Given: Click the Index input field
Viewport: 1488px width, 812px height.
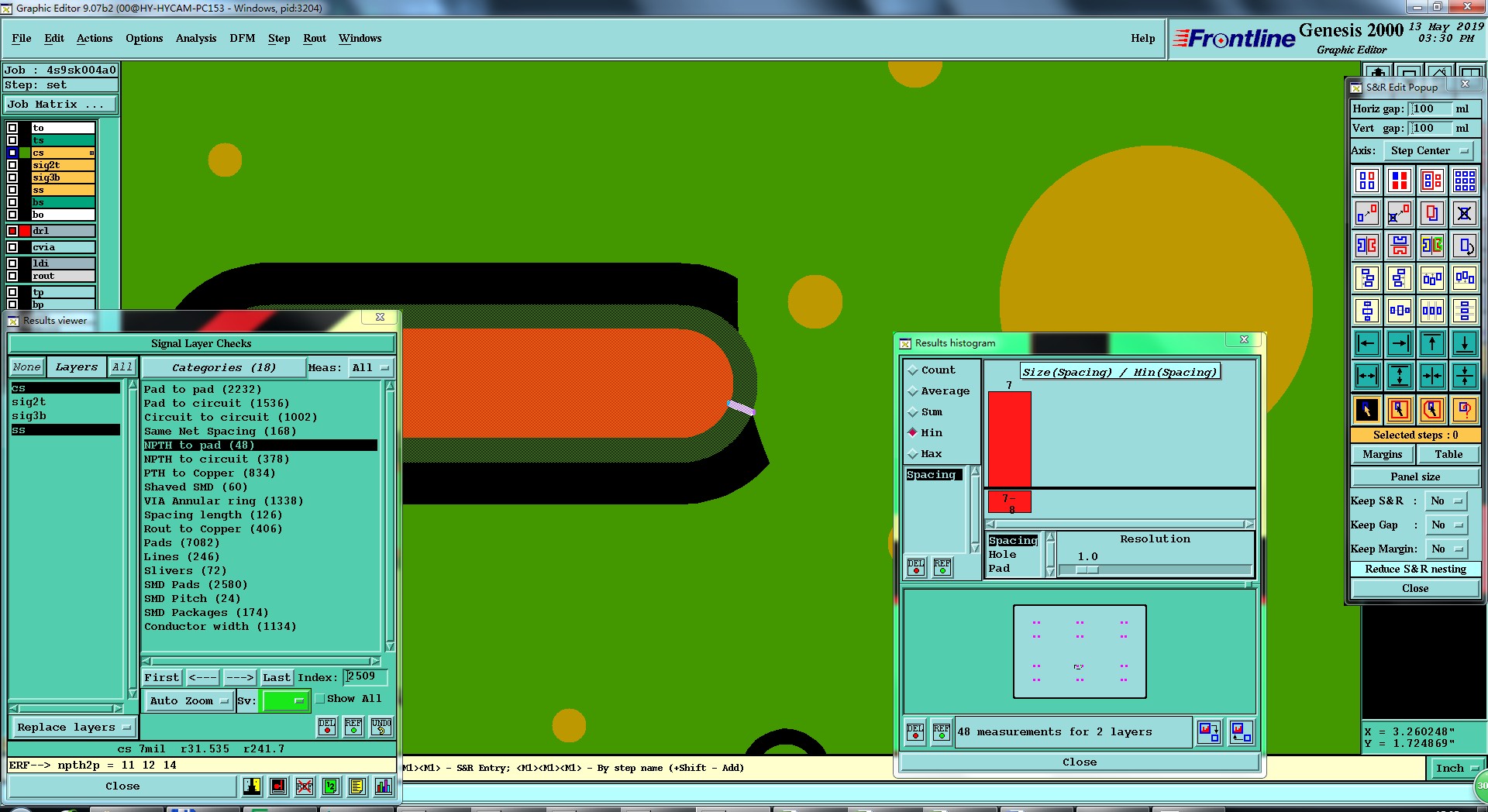Looking at the screenshot, I should point(365,677).
